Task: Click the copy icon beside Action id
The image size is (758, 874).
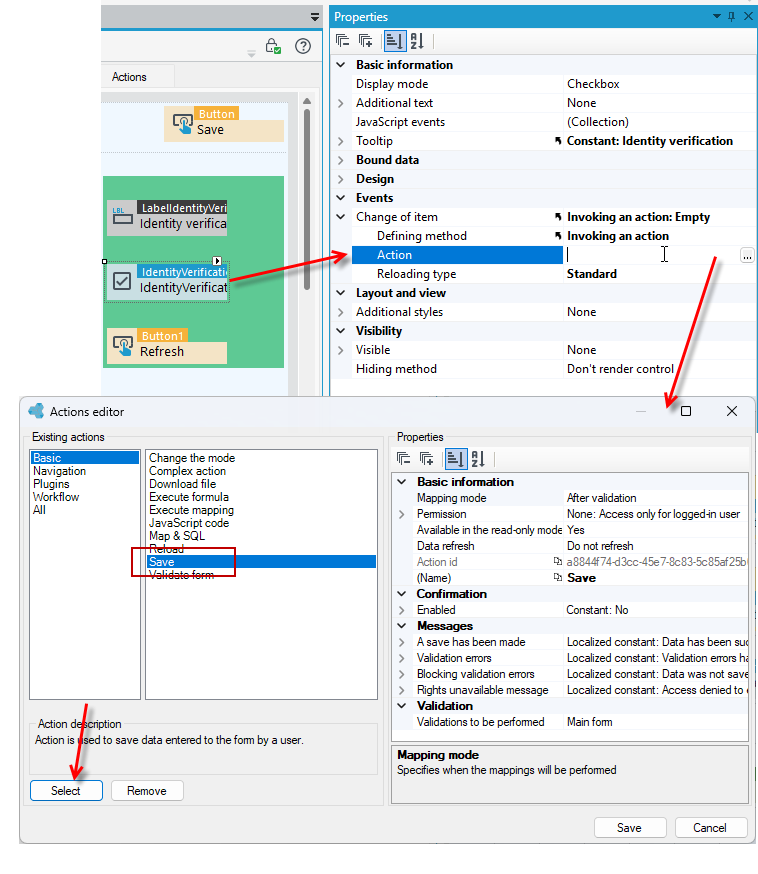Action: [x=557, y=561]
